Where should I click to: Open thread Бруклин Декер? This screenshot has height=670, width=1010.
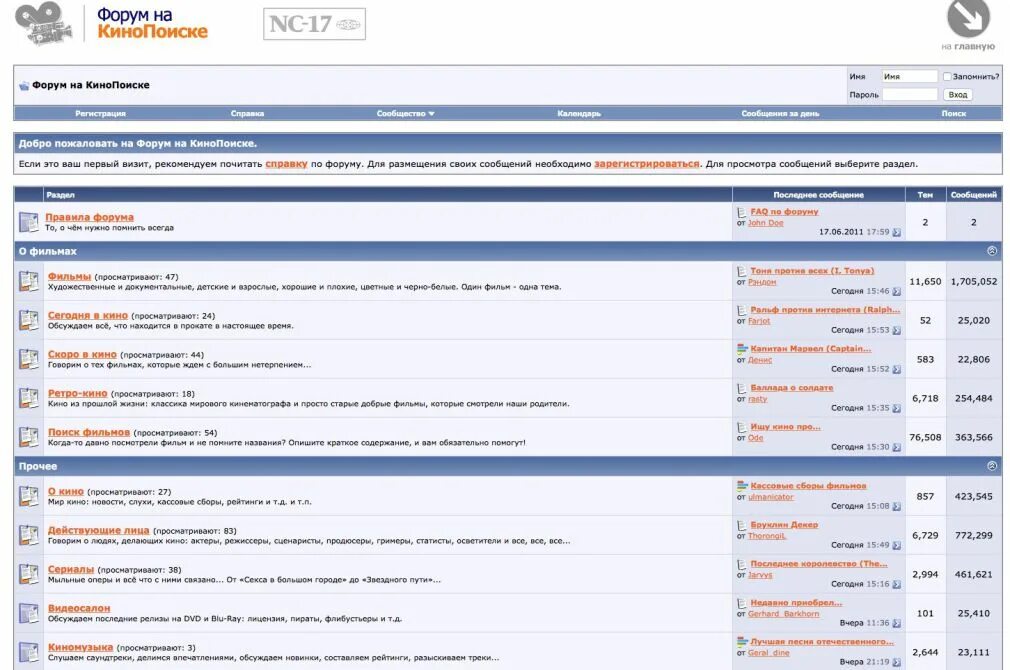[x=784, y=524]
